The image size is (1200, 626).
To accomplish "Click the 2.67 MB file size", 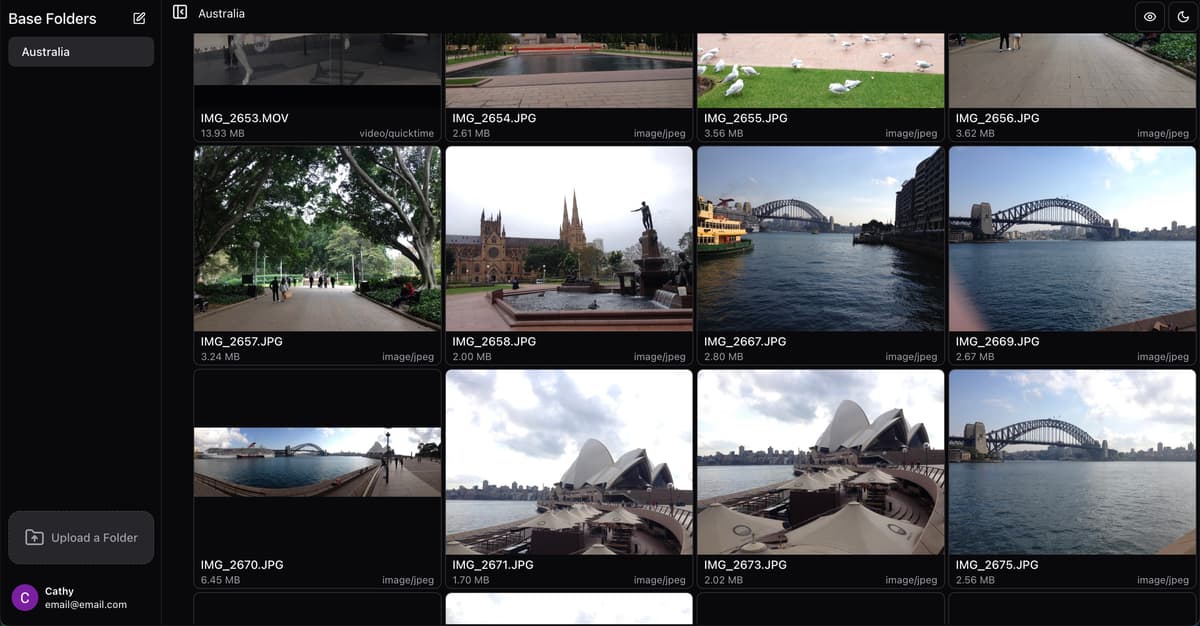I will (x=975, y=357).
